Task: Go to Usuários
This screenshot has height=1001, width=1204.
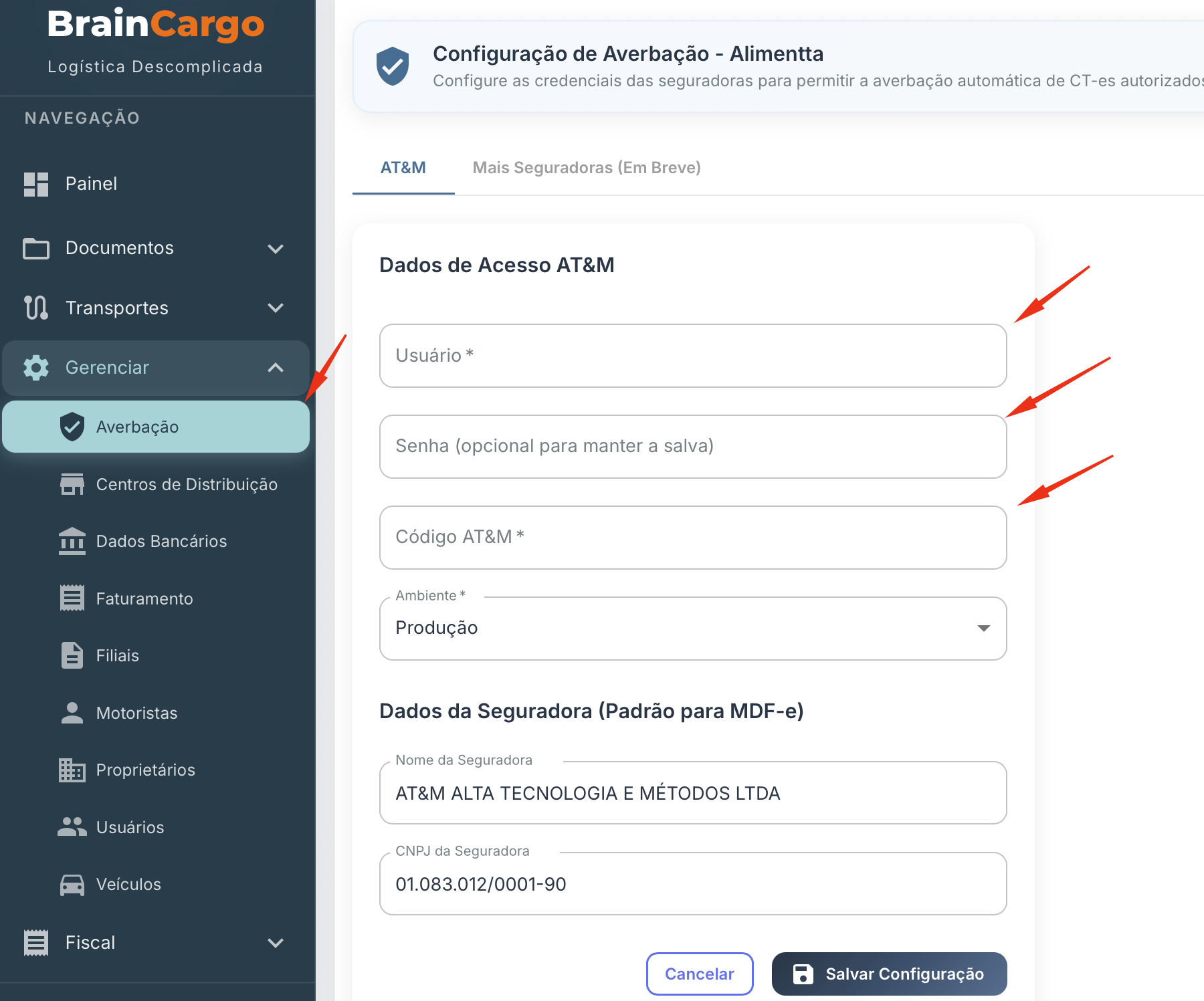Action: [x=156, y=827]
